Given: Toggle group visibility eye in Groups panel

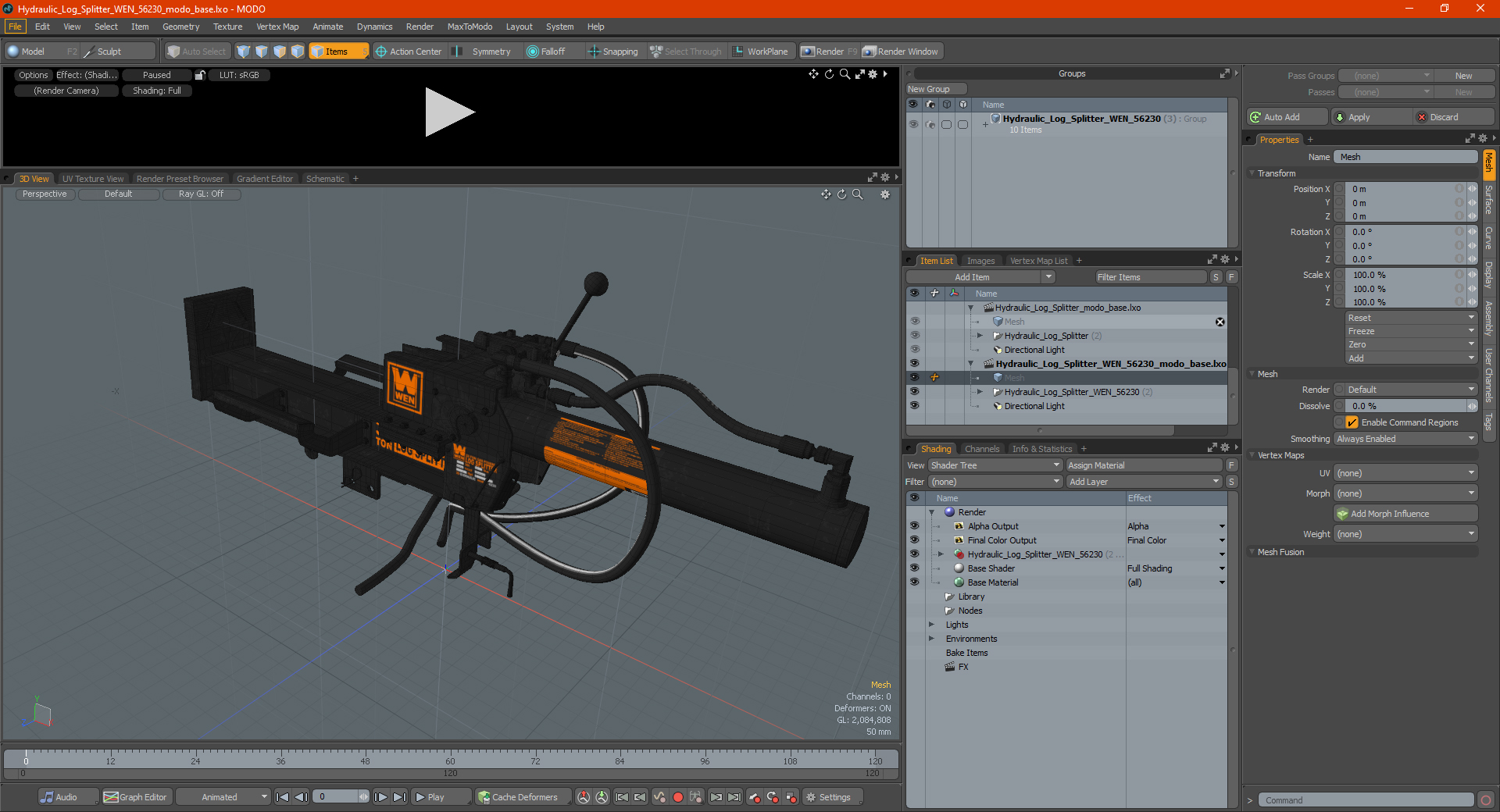Looking at the screenshot, I should 912,124.
